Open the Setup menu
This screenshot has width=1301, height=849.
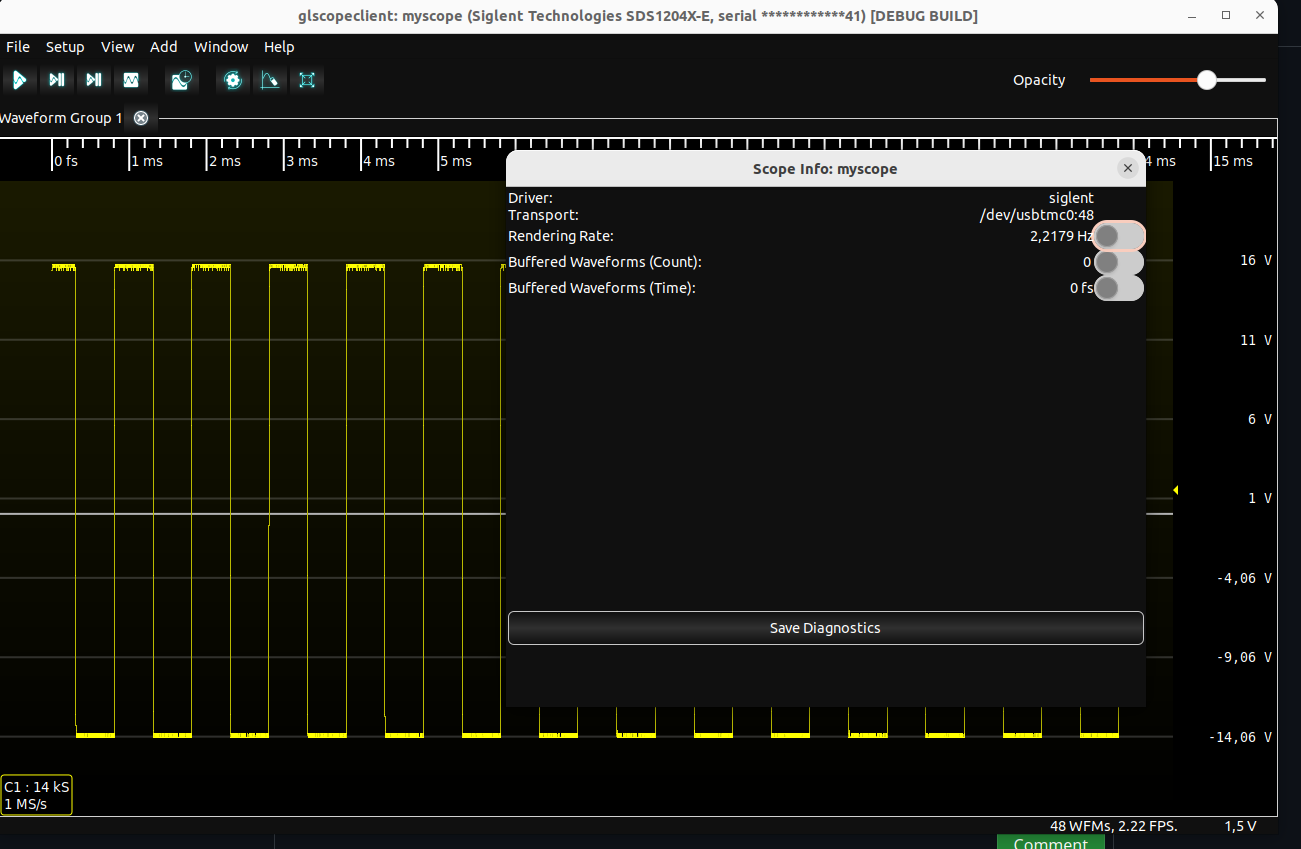click(x=65, y=47)
